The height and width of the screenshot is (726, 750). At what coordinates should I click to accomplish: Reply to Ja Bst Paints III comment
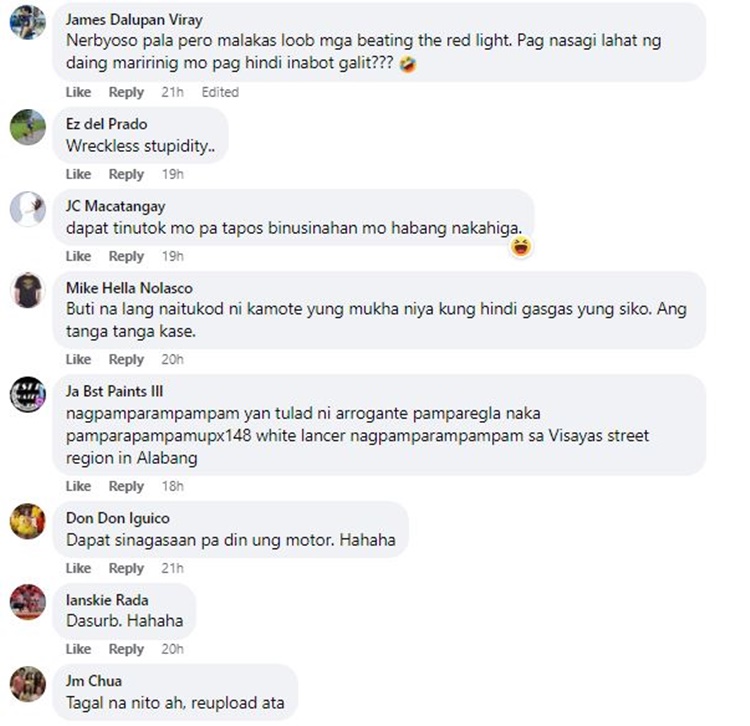[x=126, y=486]
